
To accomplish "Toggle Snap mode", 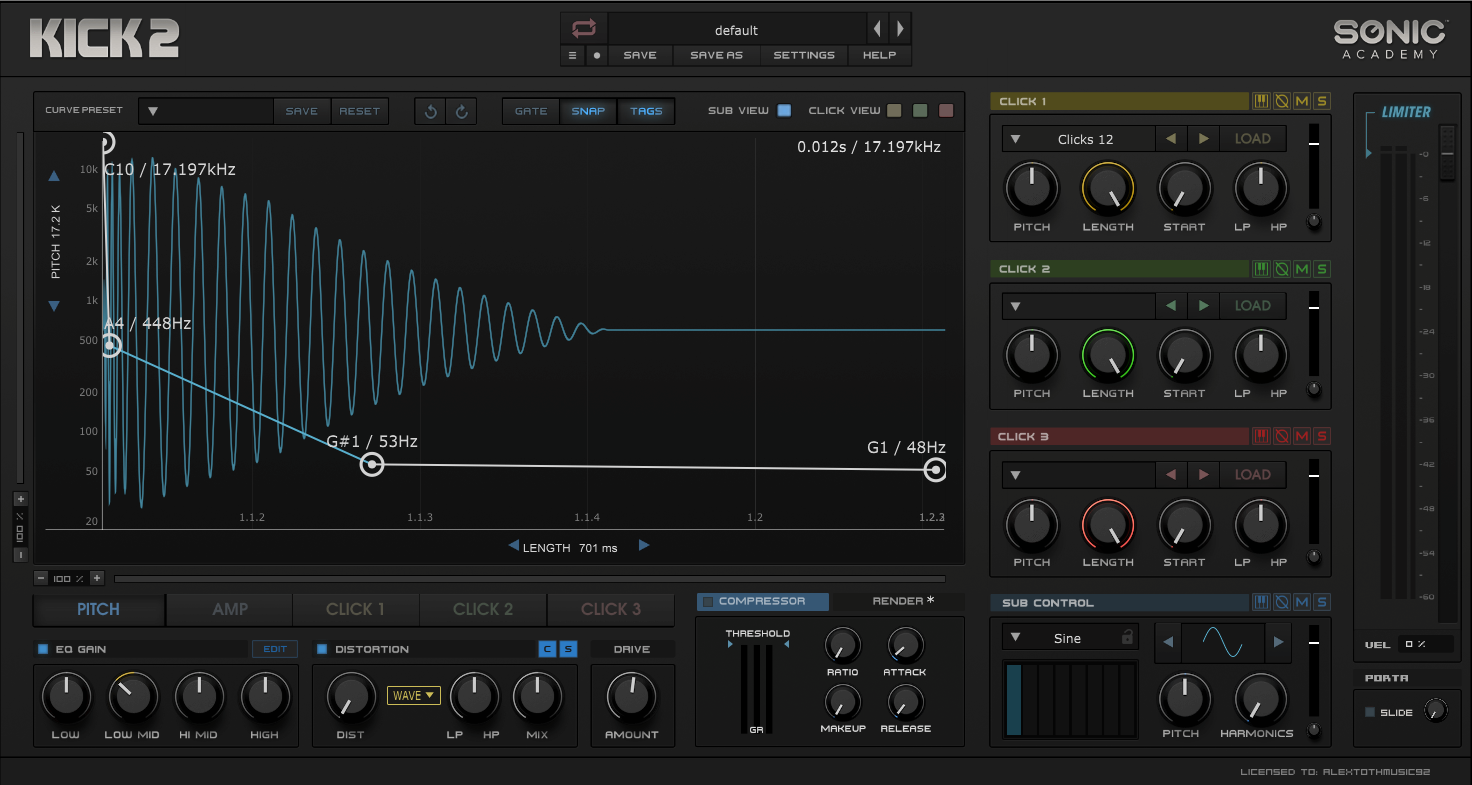I will point(588,111).
